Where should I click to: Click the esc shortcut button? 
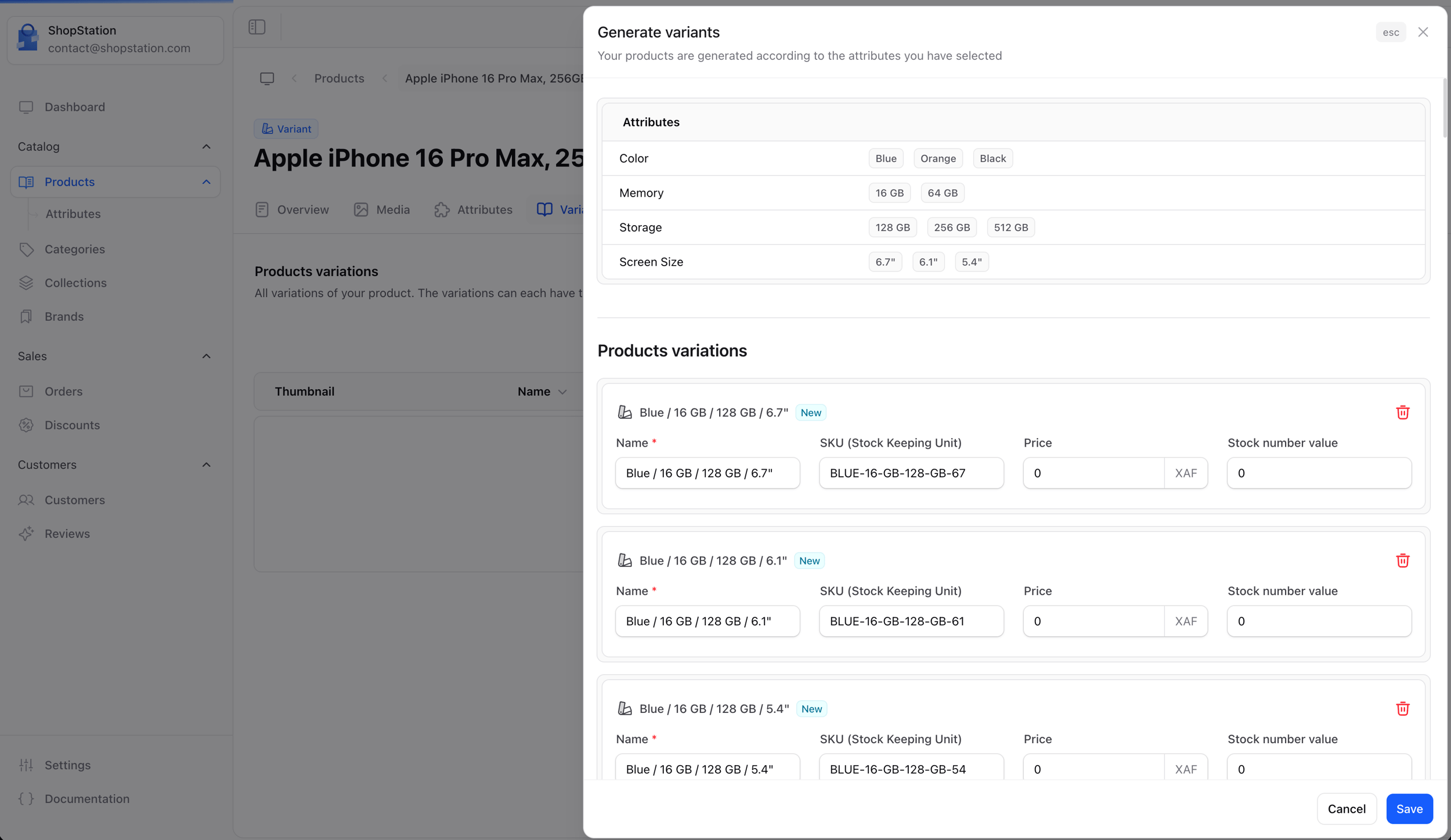point(1391,32)
